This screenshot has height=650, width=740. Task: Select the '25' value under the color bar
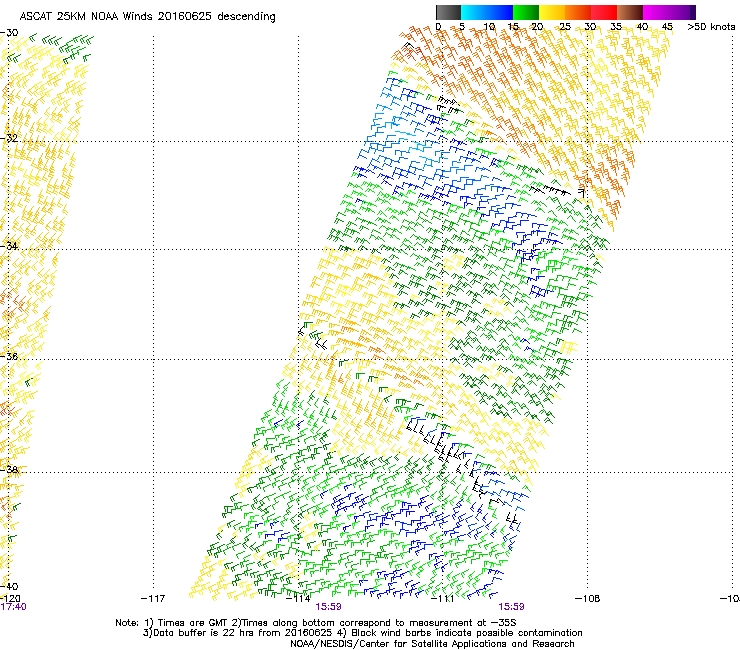[x=565, y=27]
